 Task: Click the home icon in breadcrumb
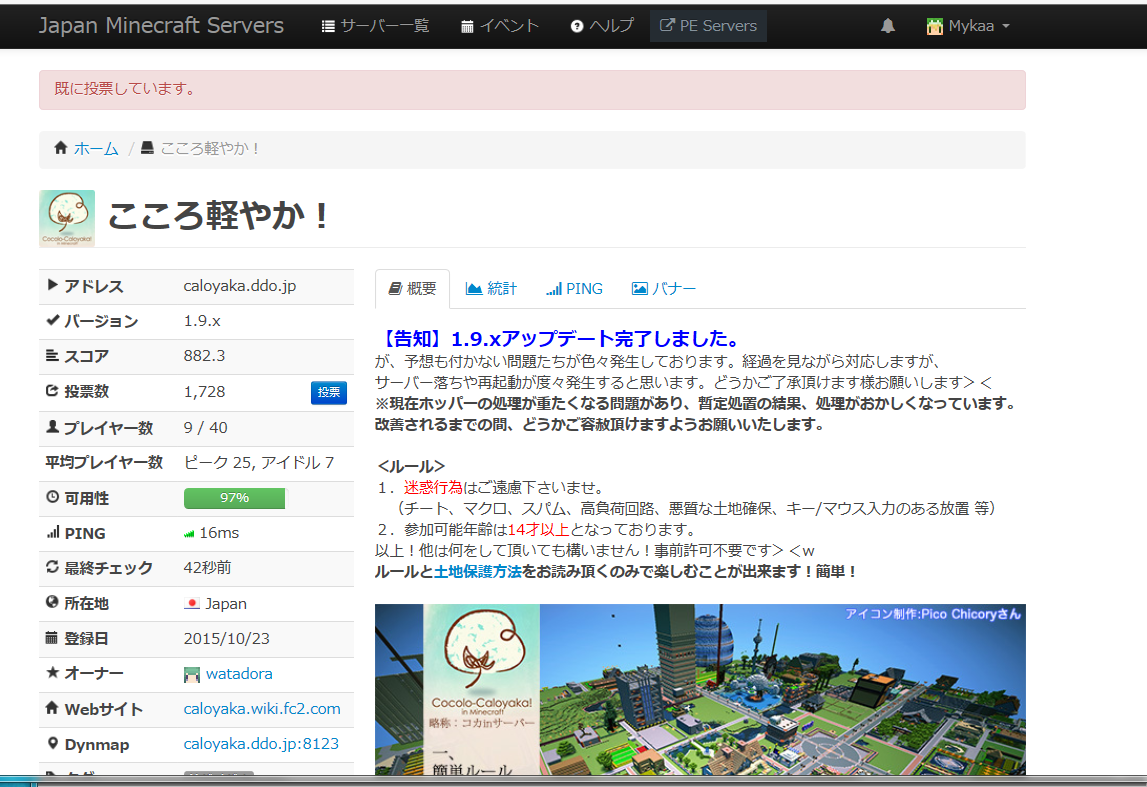point(61,148)
